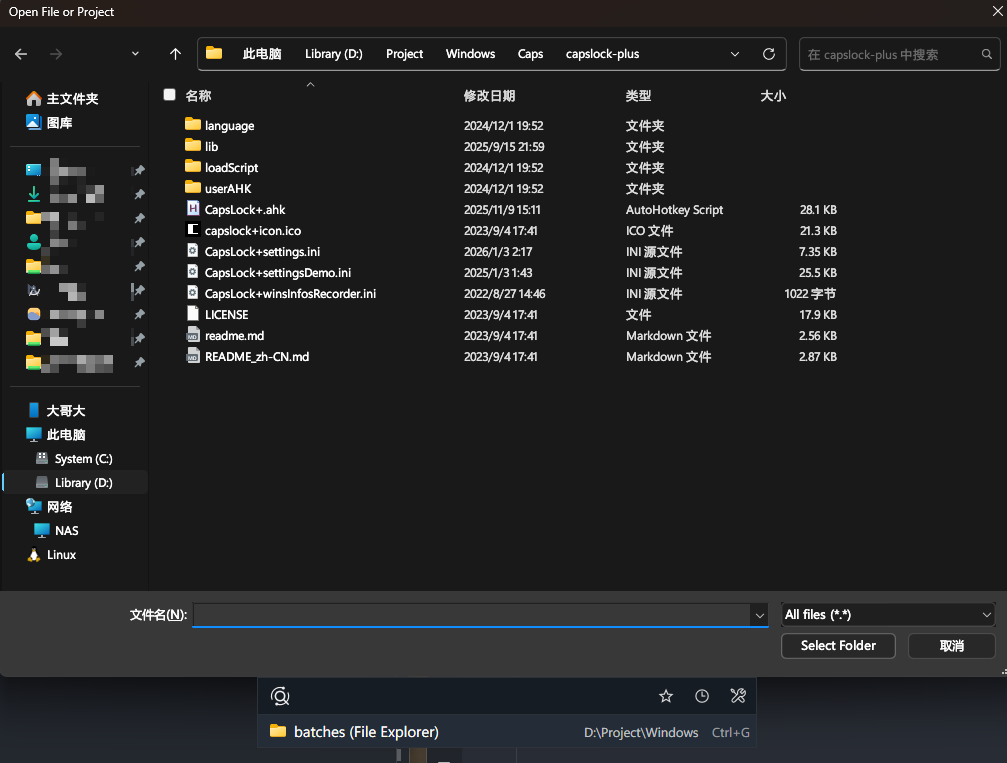This screenshot has width=1007, height=763.
Task: Open the tools settings wrench icon
Action: click(x=738, y=696)
